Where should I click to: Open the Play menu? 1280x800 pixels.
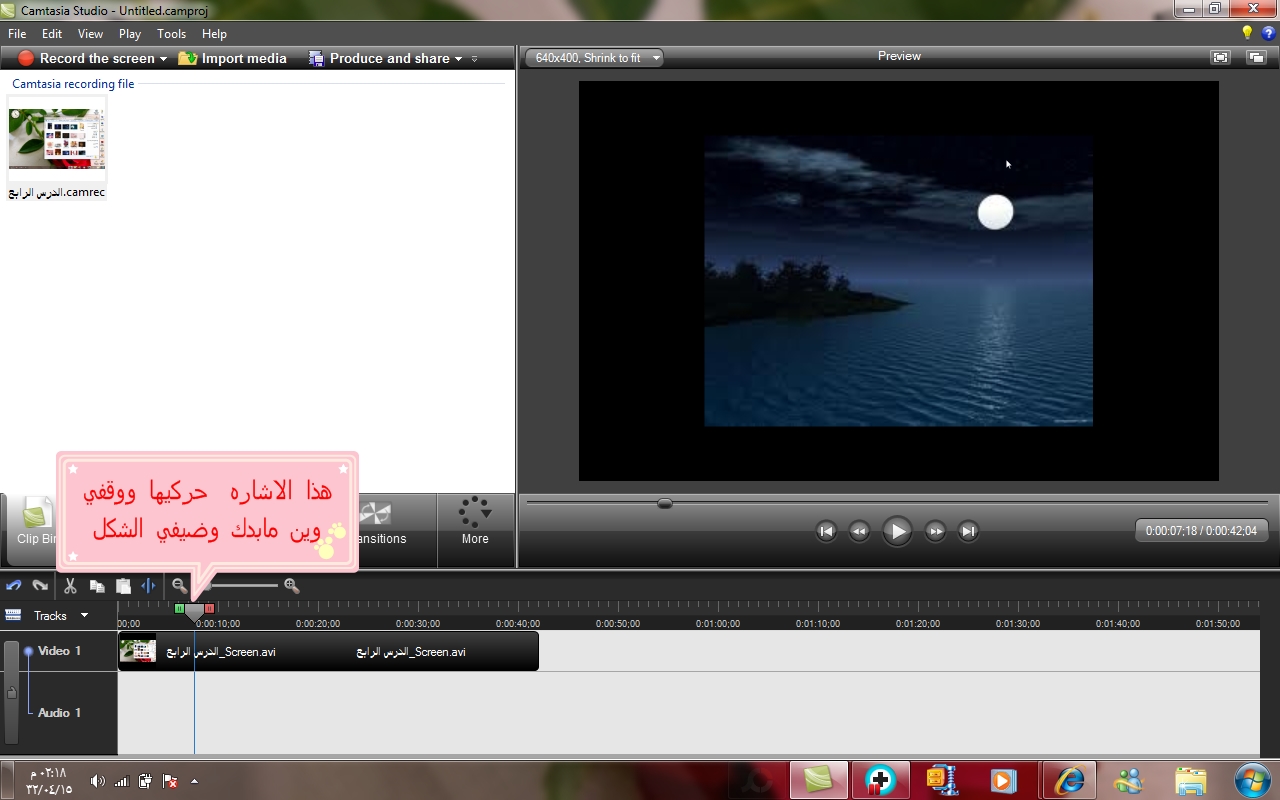pyautogui.click(x=130, y=34)
